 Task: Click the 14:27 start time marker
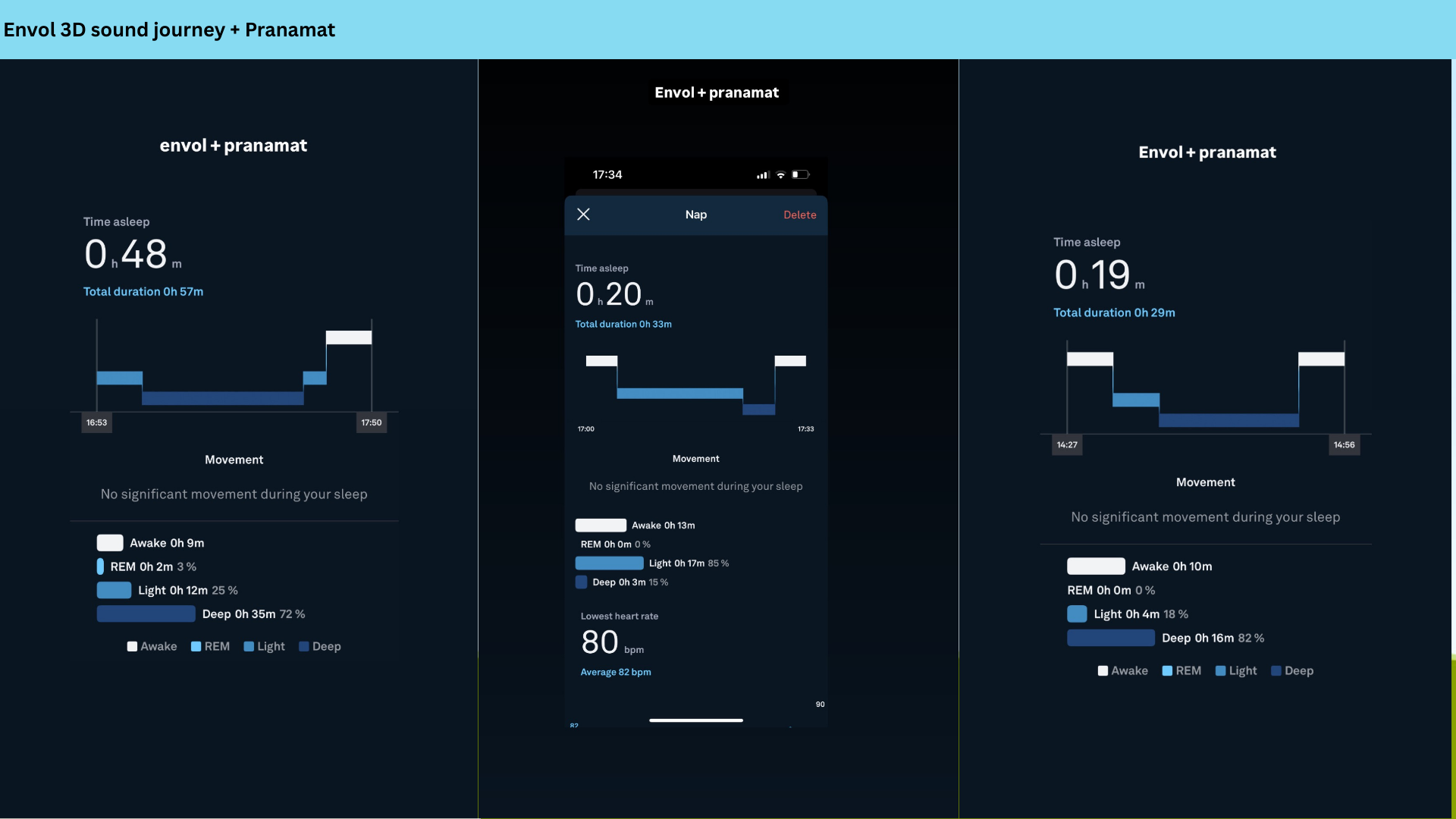(1067, 445)
